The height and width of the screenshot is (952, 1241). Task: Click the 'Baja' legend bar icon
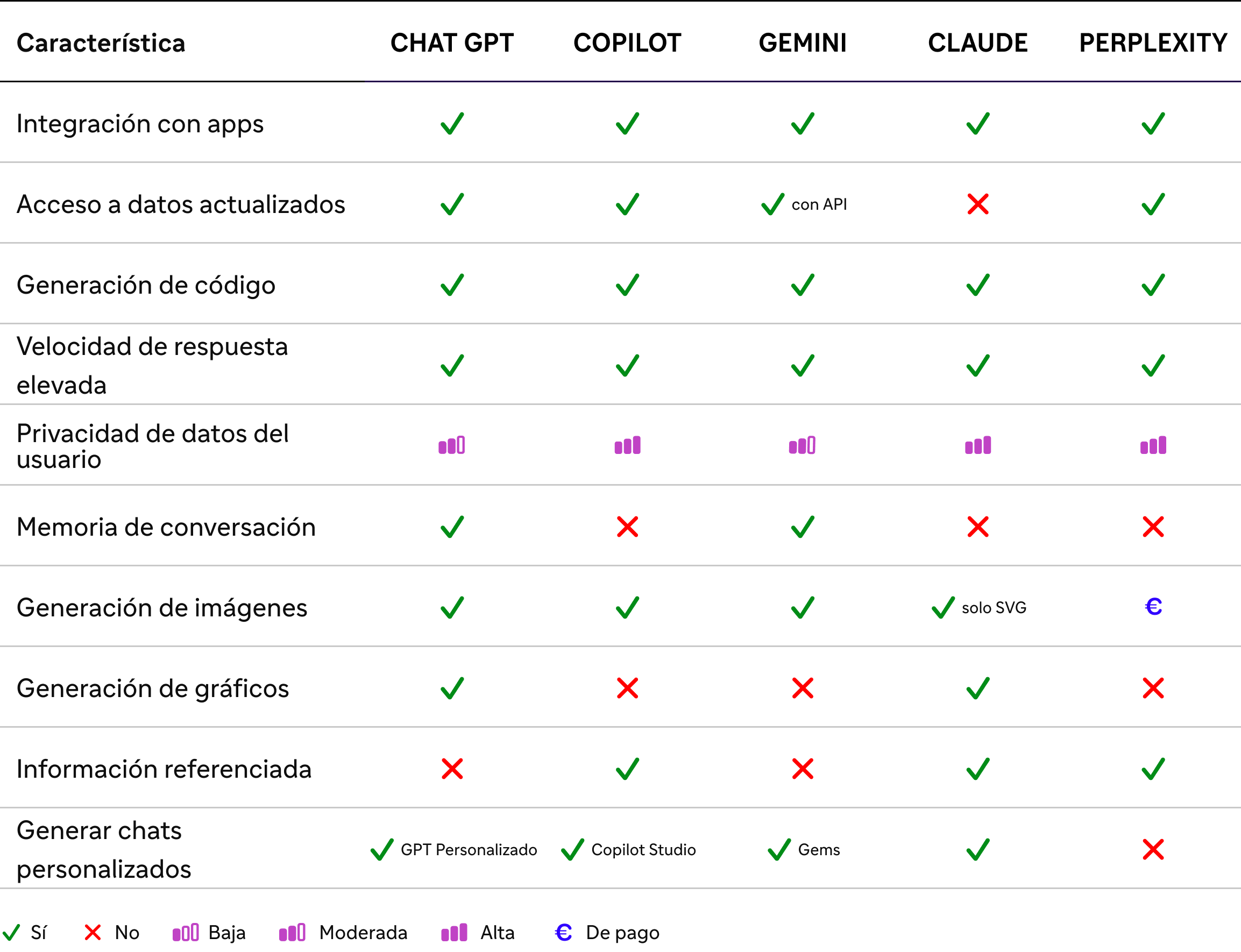pyautogui.click(x=186, y=932)
